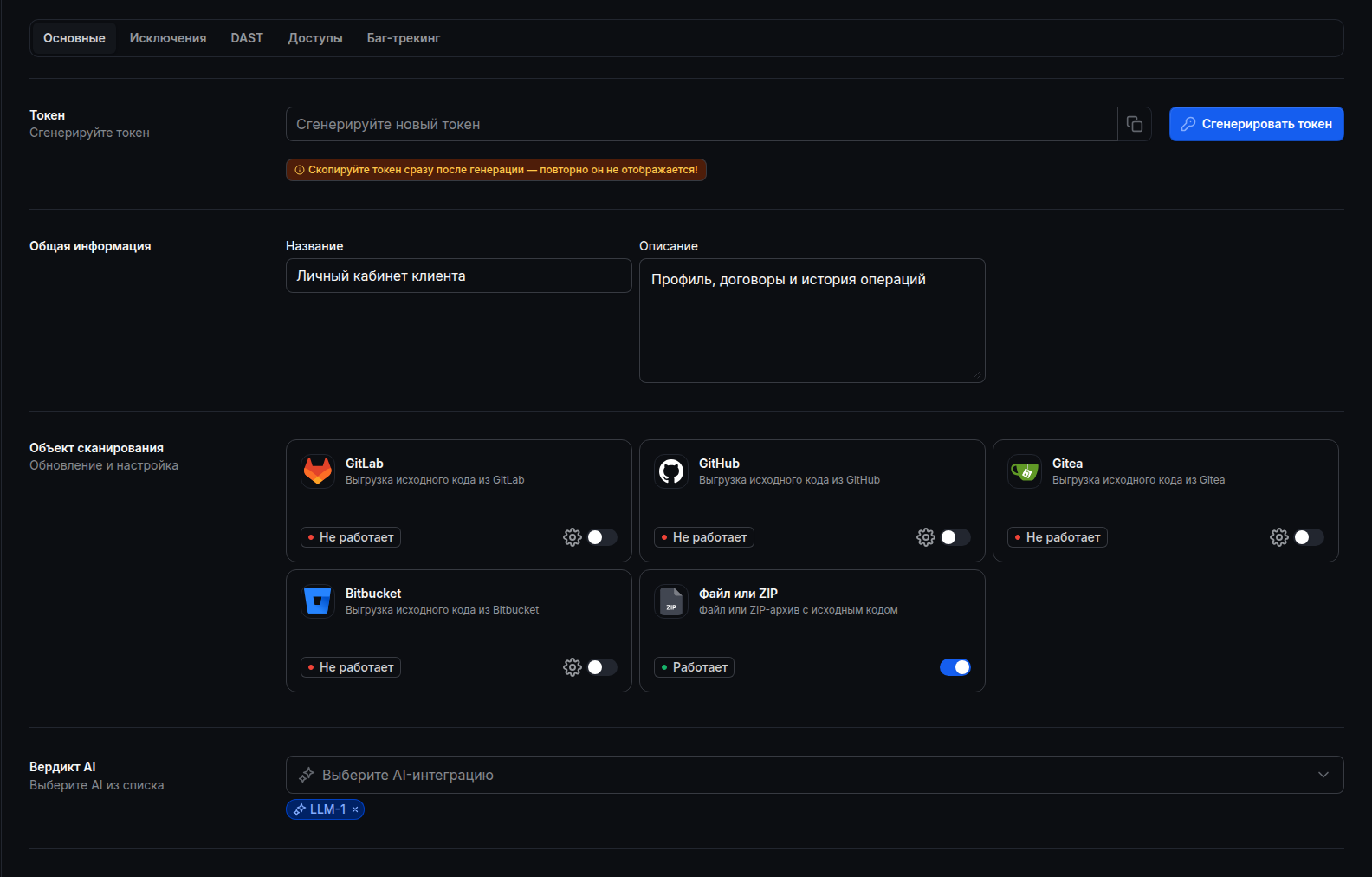Click the Название field with Личный кабинет клиента
Viewport: 1372px width, 877px height.
[x=458, y=276]
